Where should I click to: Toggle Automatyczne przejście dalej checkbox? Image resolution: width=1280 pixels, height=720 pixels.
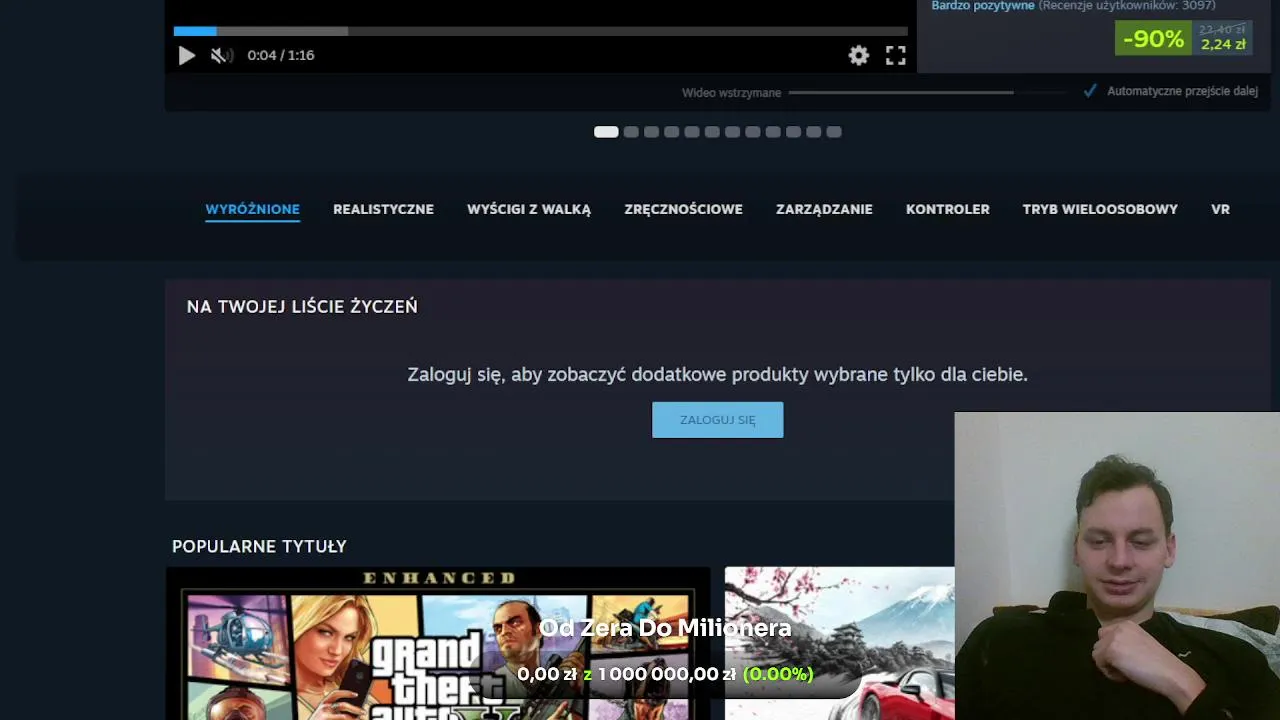[x=1090, y=91]
